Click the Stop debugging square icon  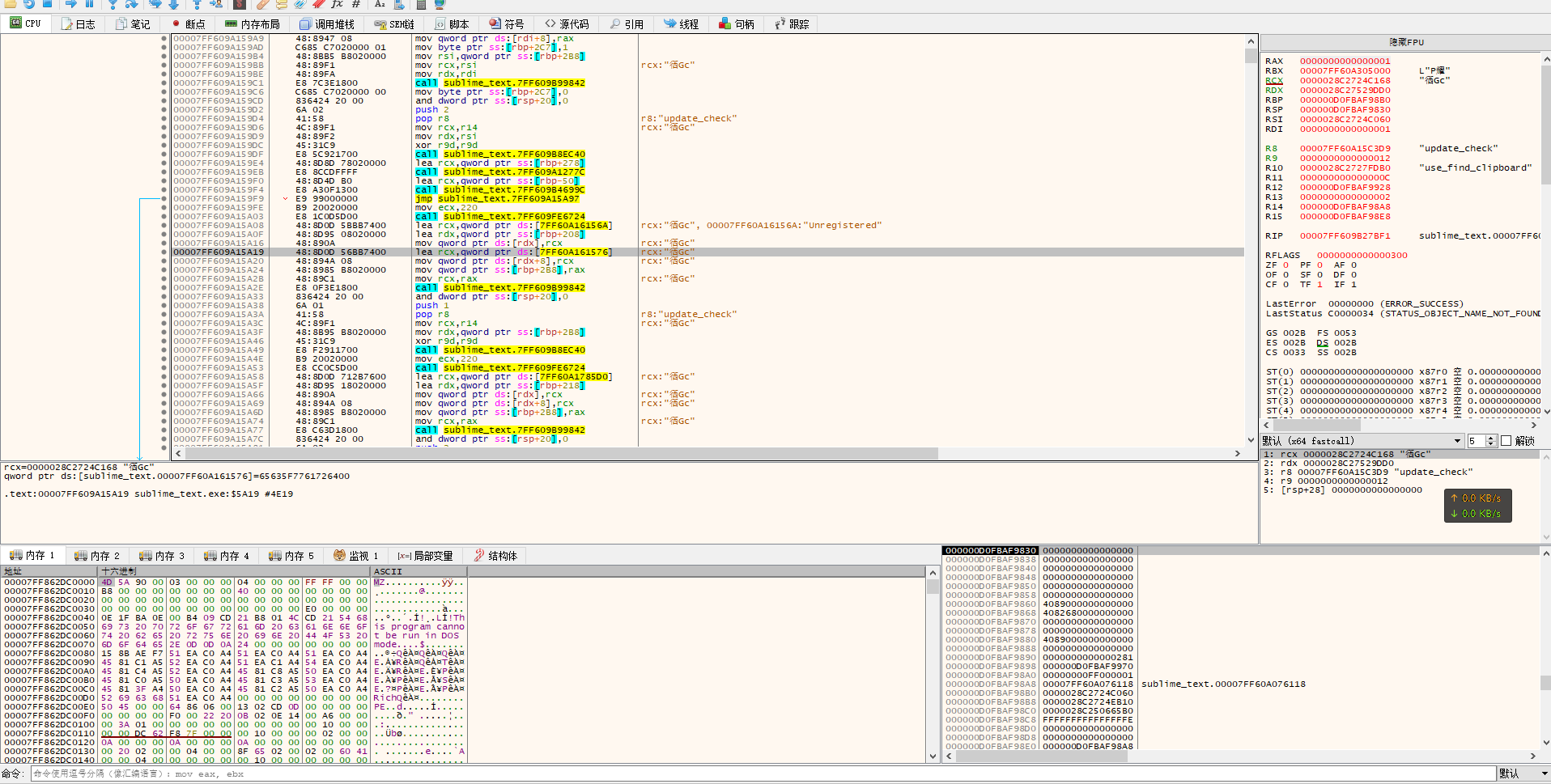[47, 3]
